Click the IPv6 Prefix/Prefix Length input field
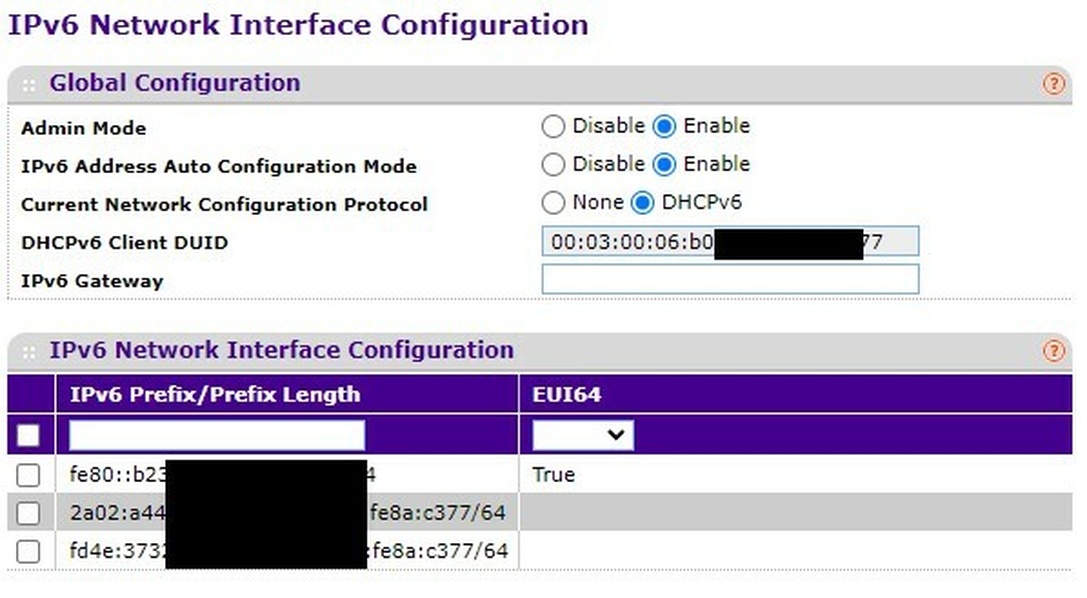The width and height of the screenshot is (1087, 598). [x=217, y=435]
